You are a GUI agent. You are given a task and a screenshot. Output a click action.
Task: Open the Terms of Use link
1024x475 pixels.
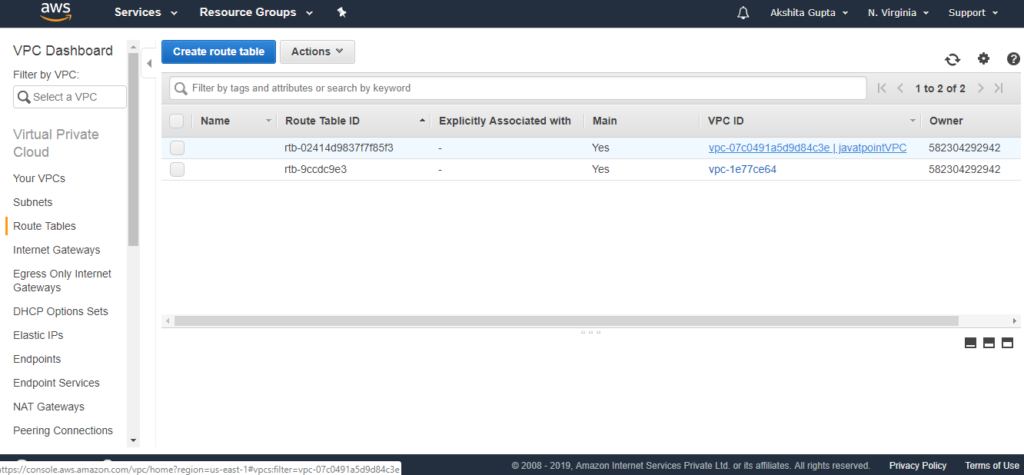[x=991, y=466]
